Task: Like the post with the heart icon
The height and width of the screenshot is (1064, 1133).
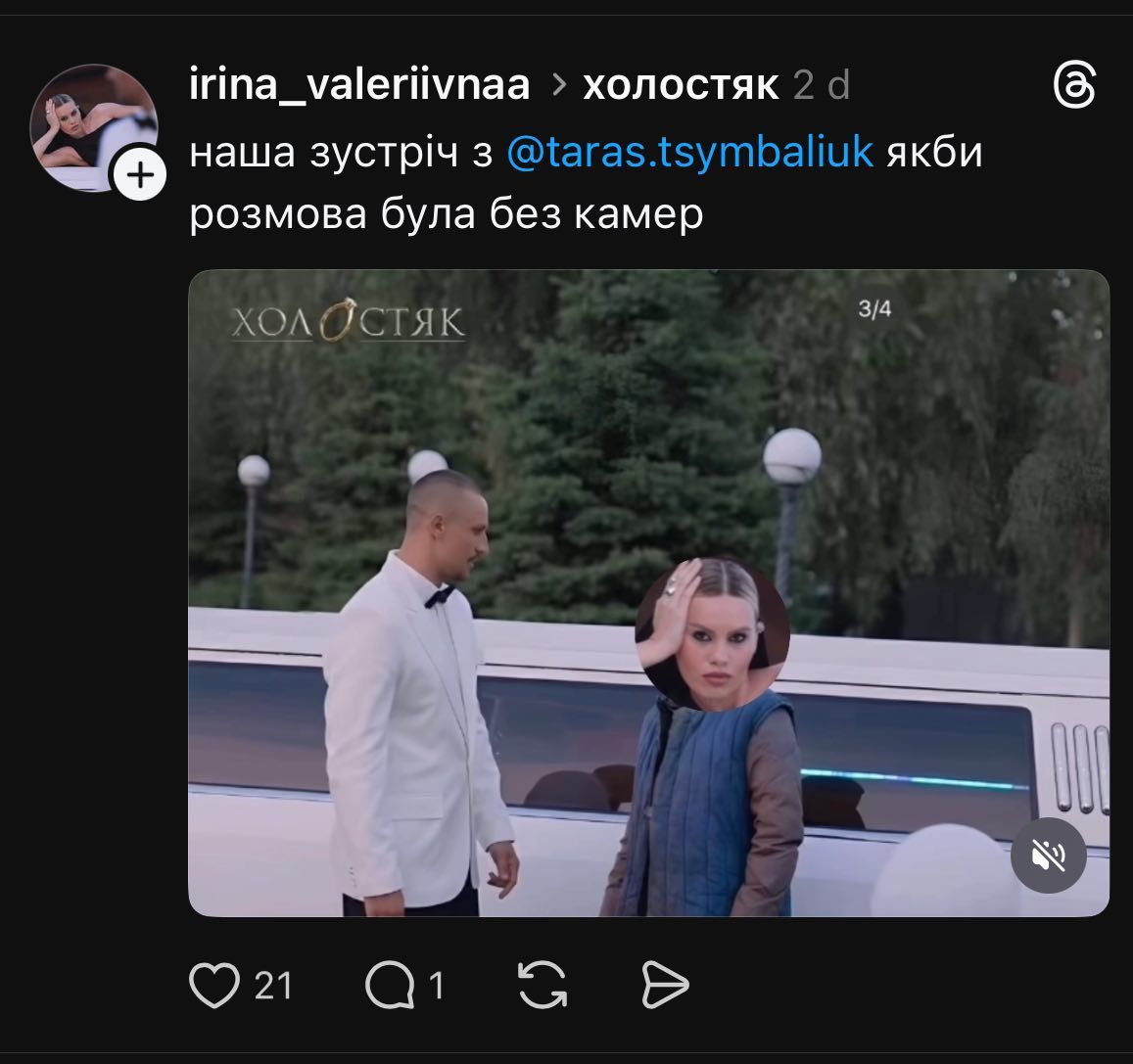Action: pyautogui.click(x=213, y=986)
